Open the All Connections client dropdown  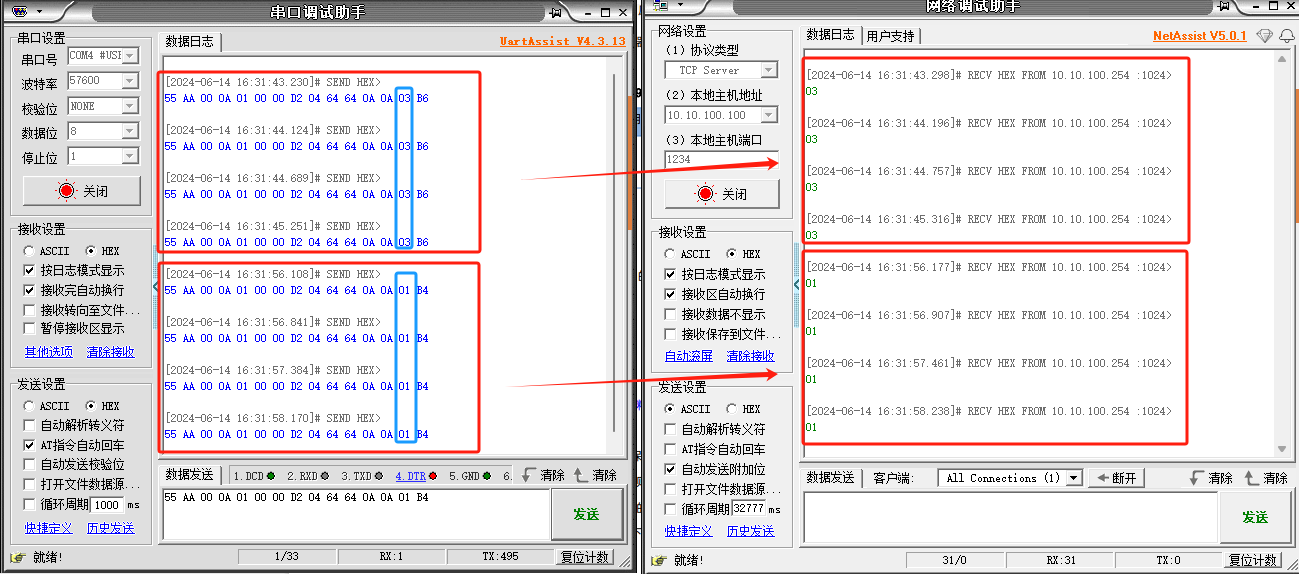[x=1074, y=478]
